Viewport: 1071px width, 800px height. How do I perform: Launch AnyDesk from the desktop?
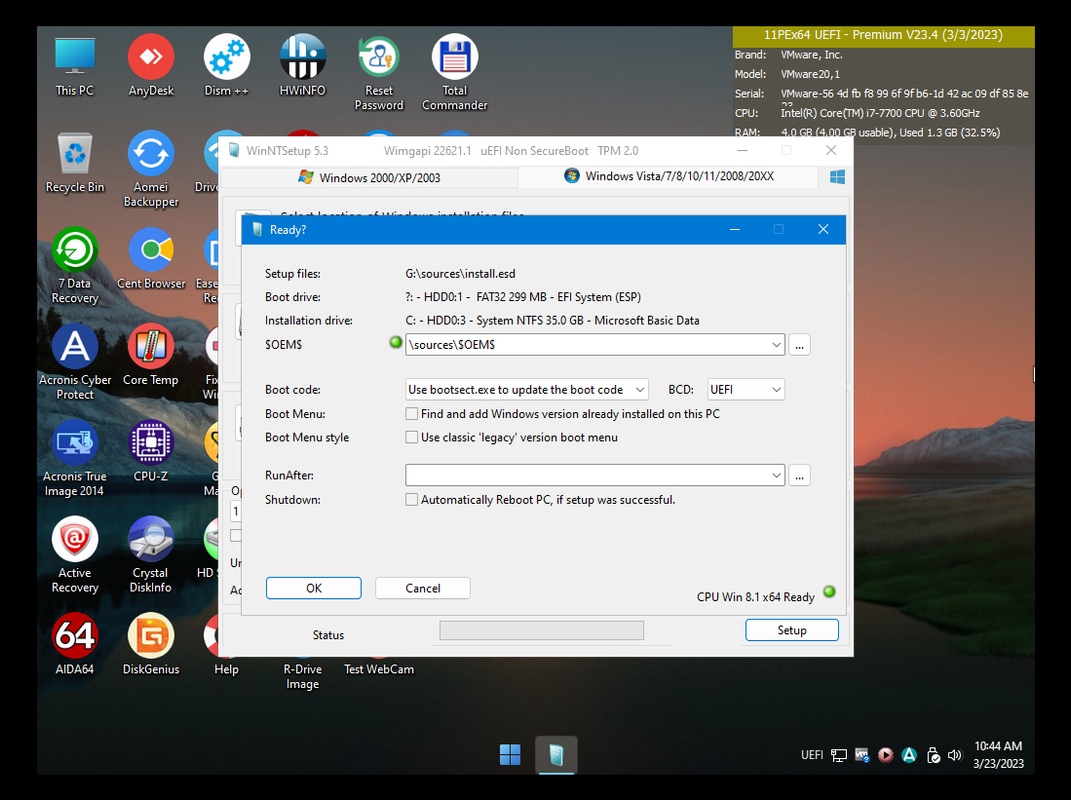(151, 66)
